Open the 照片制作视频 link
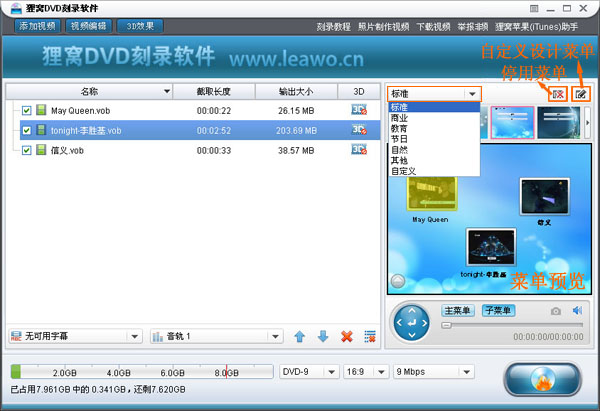 click(x=383, y=27)
